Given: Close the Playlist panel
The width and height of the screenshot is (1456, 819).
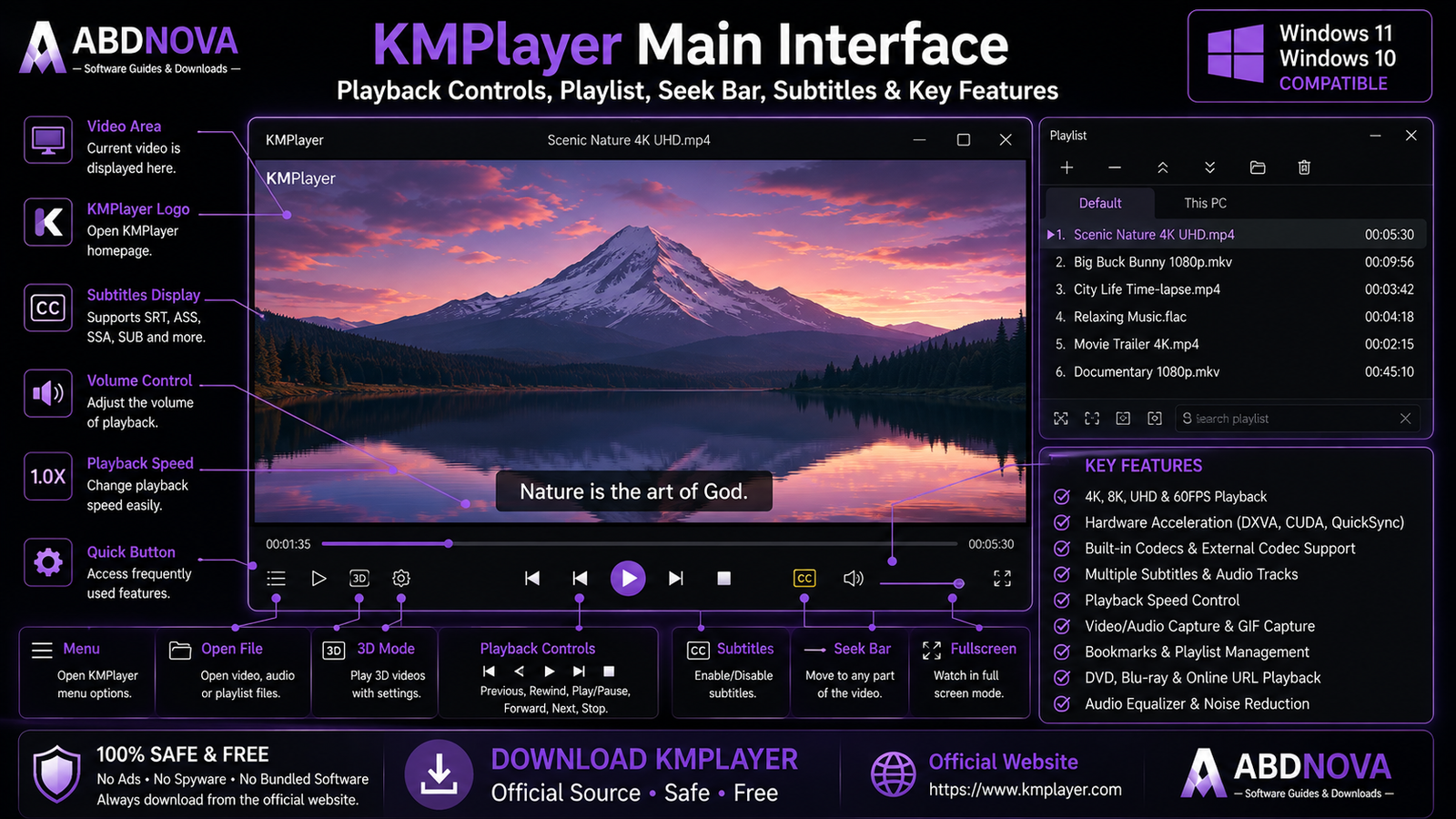Looking at the screenshot, I should pyautogui.click(x=1411, y=136).
